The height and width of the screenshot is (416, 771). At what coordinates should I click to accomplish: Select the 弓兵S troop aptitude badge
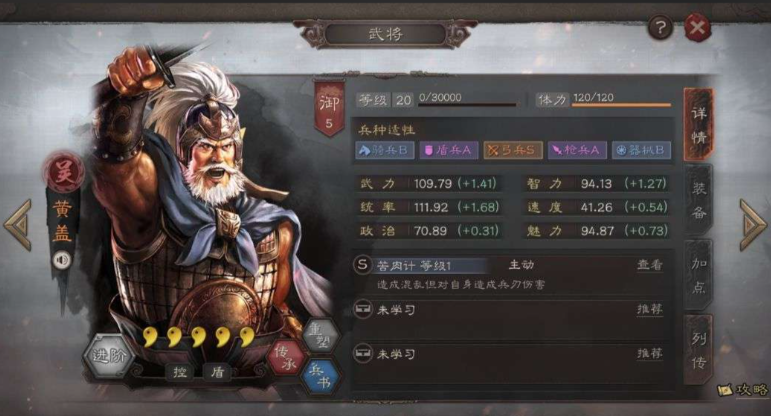click(513, 150)
